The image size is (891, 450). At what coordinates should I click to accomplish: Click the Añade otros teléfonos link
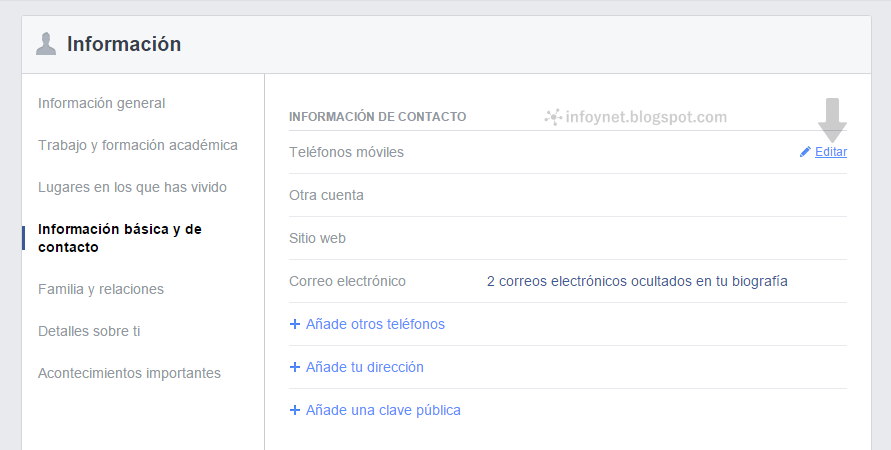point(375,324)
